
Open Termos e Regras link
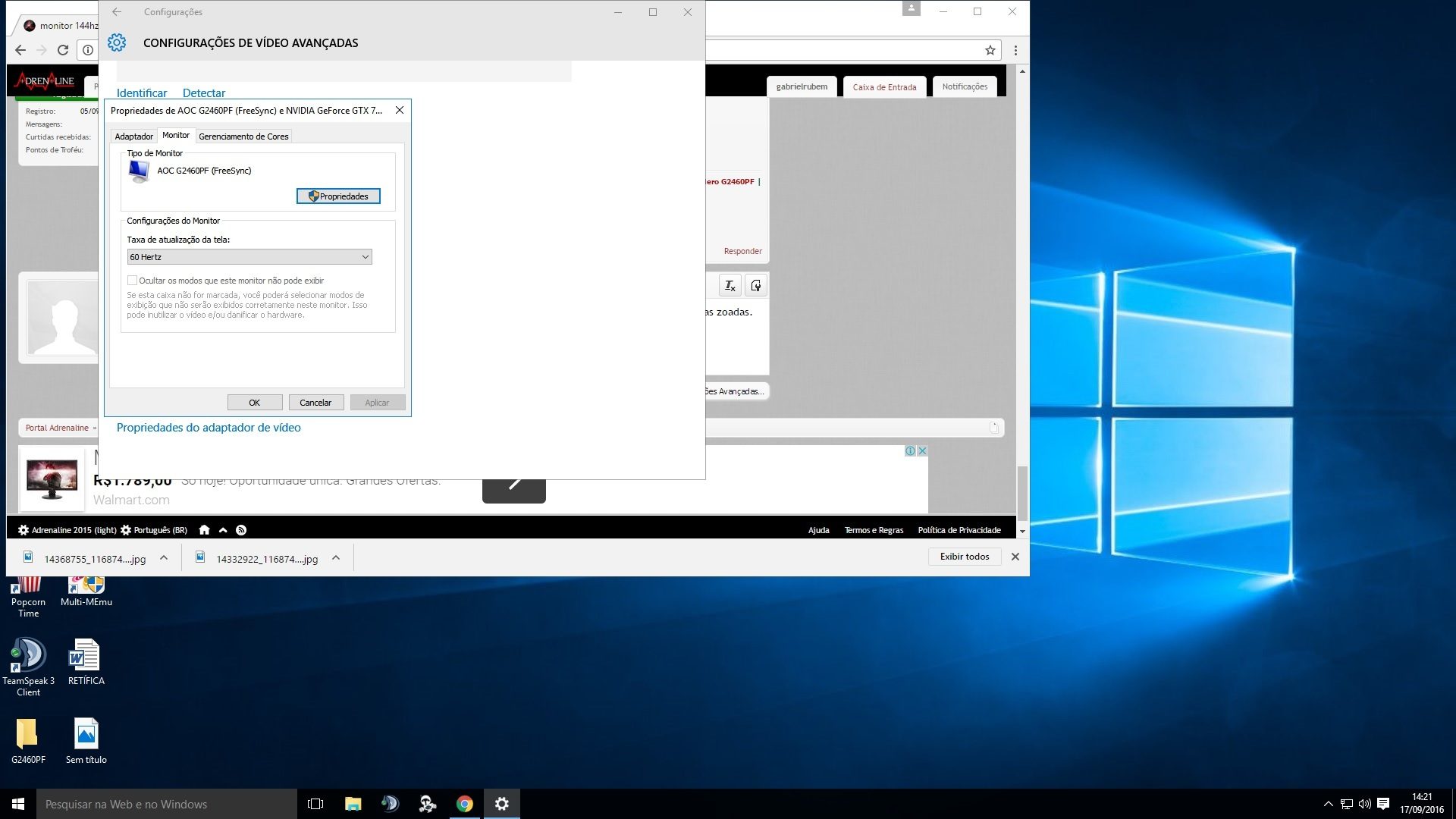tap(874, 530)
